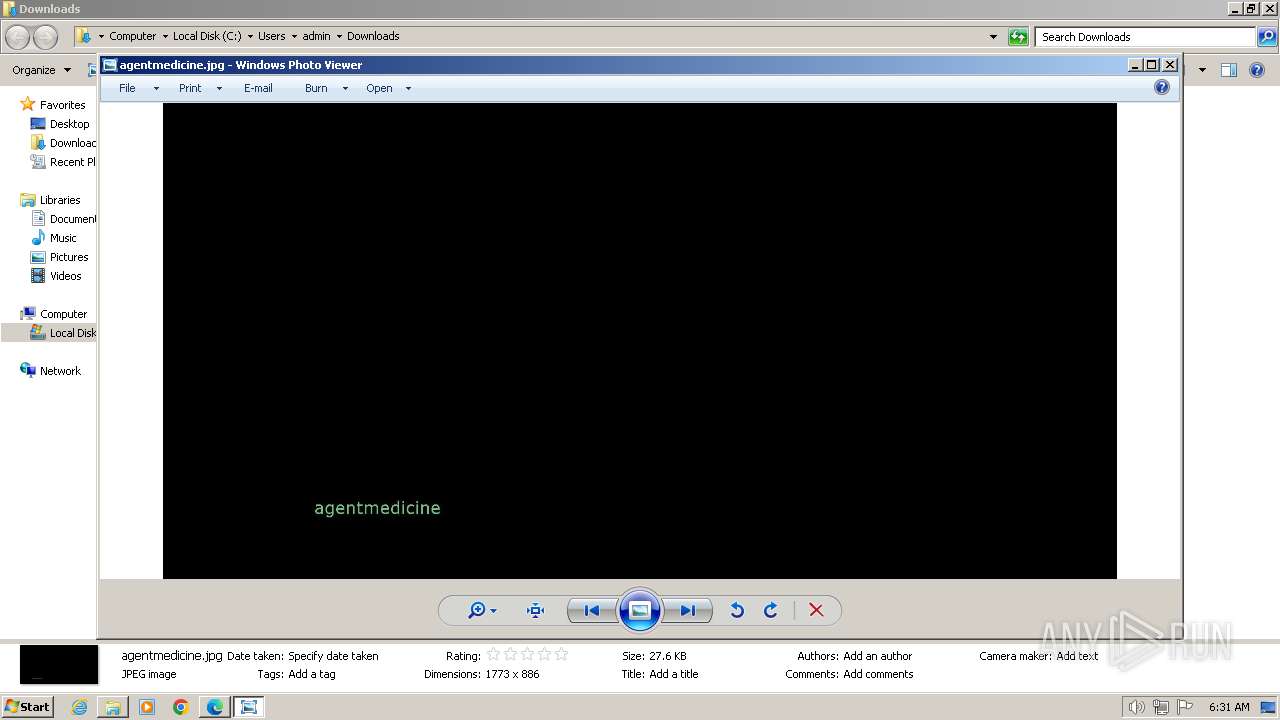1280x720 pixels.
Task: Click the Search Downloads field
Action: point(1146,37)
